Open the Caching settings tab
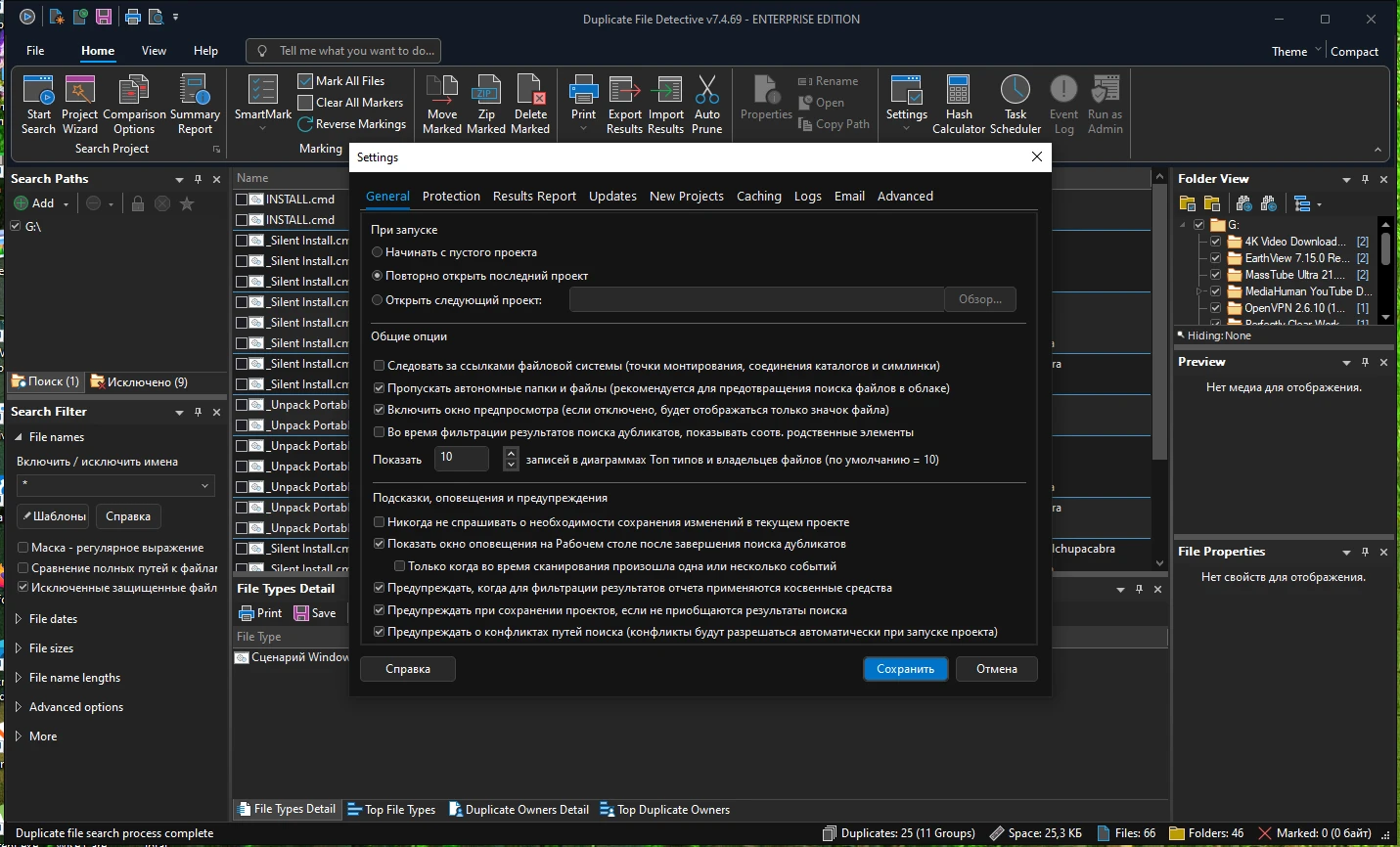1400x847 pixels. click(758, 197)
